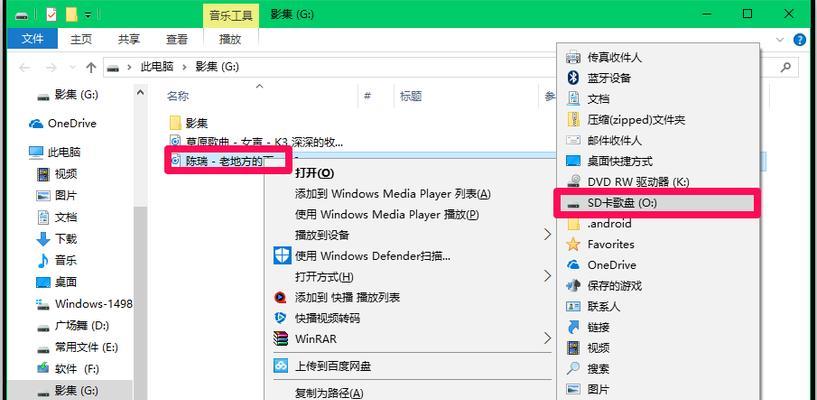
Task: Sort by the 名称 column header
Action: tap(178, 96)
